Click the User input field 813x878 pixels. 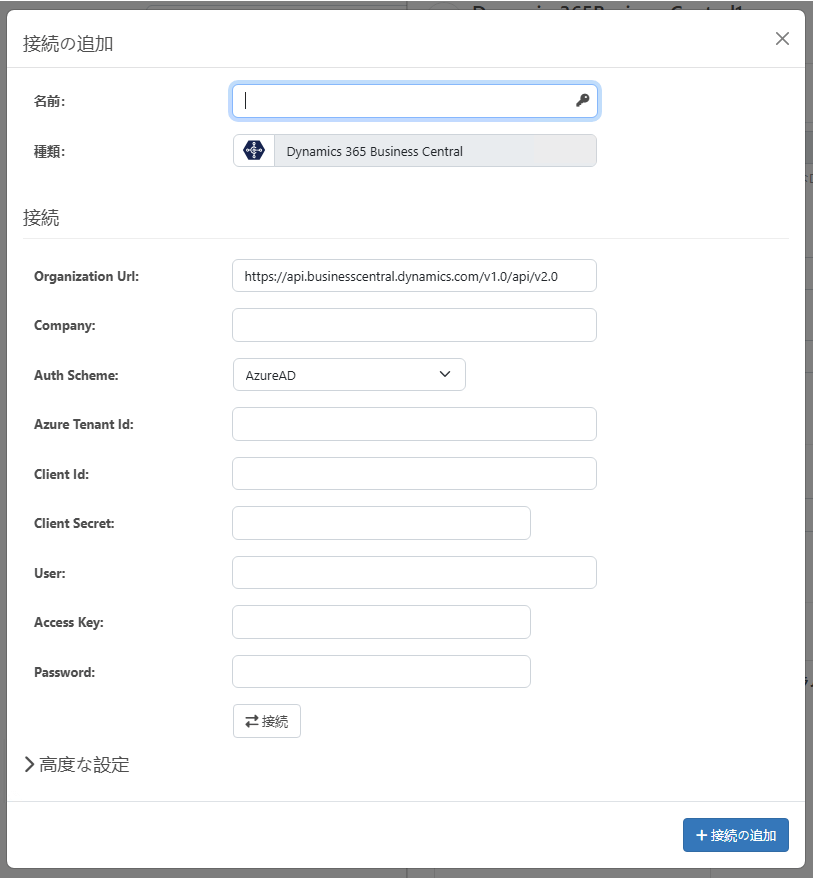click(414, 572)
